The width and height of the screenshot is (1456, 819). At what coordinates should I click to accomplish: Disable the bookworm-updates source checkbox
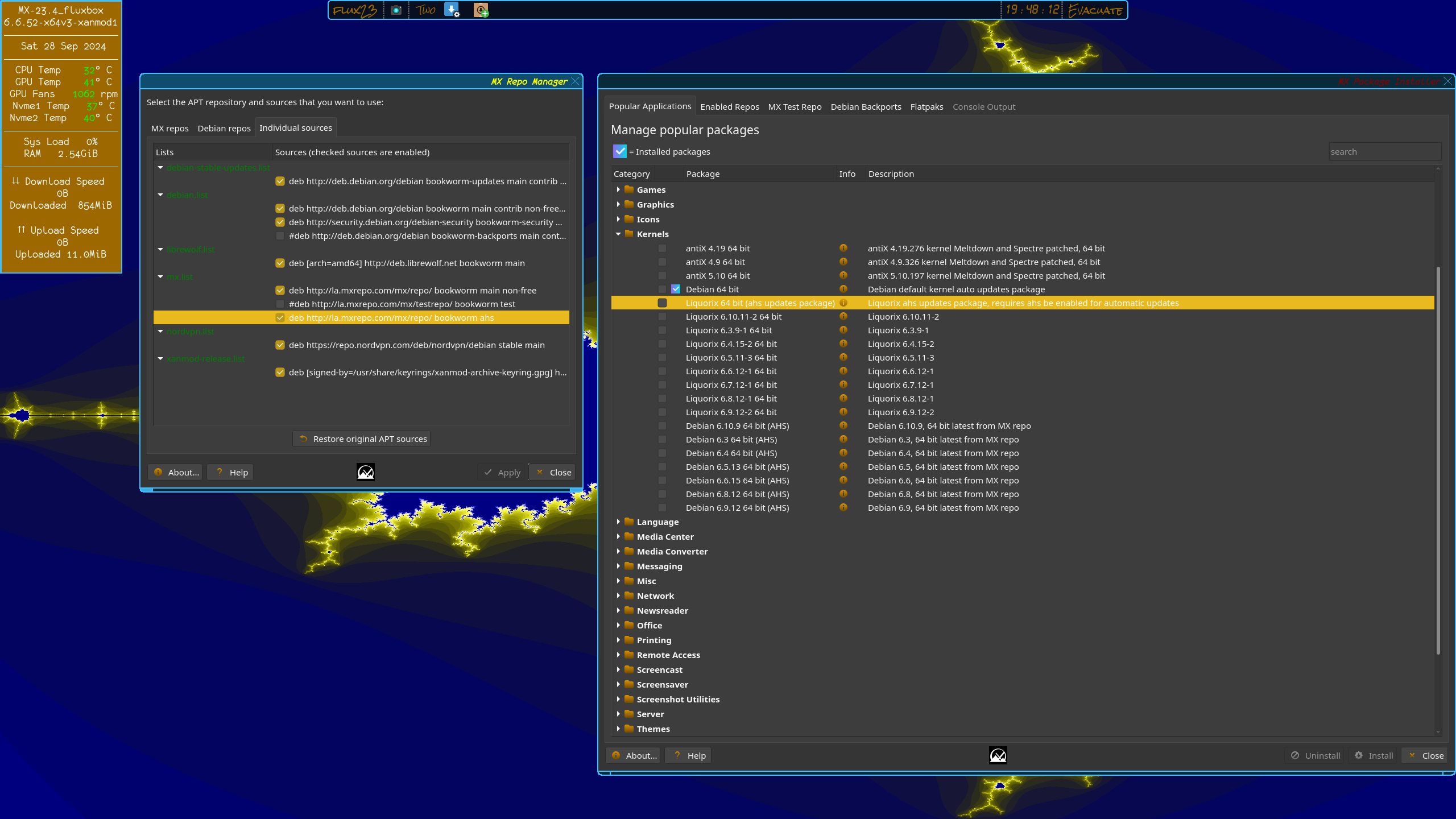[280, 181]
